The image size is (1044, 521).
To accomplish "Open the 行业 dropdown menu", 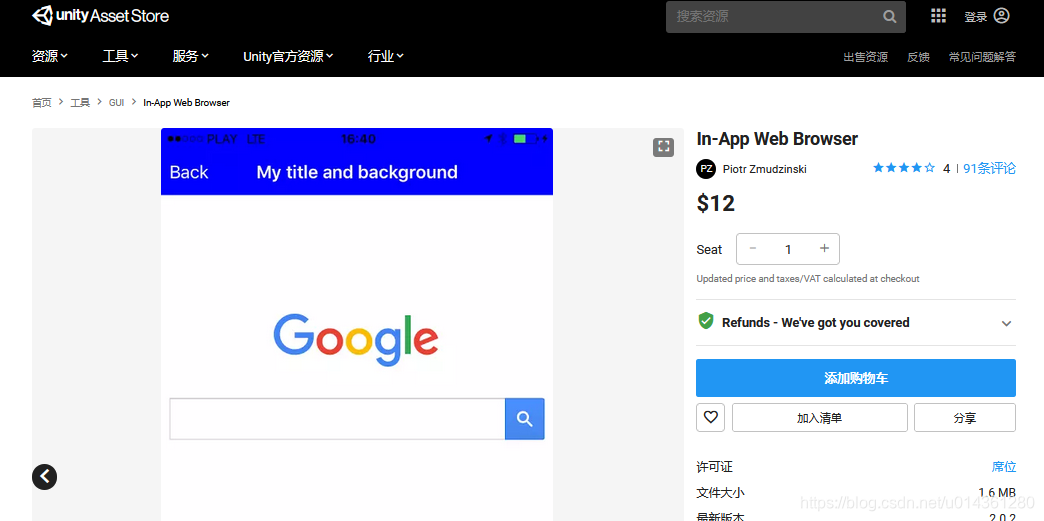I will coord(386,57).
